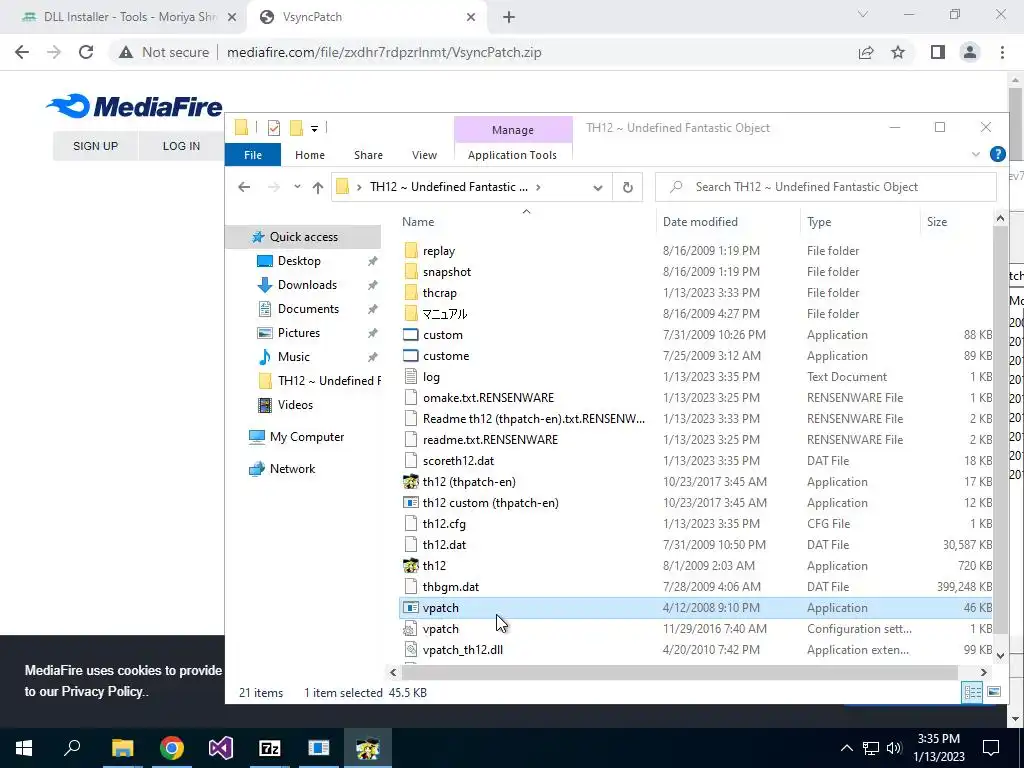
Task: Switch to the View ribbon tab
Action: 424,155
